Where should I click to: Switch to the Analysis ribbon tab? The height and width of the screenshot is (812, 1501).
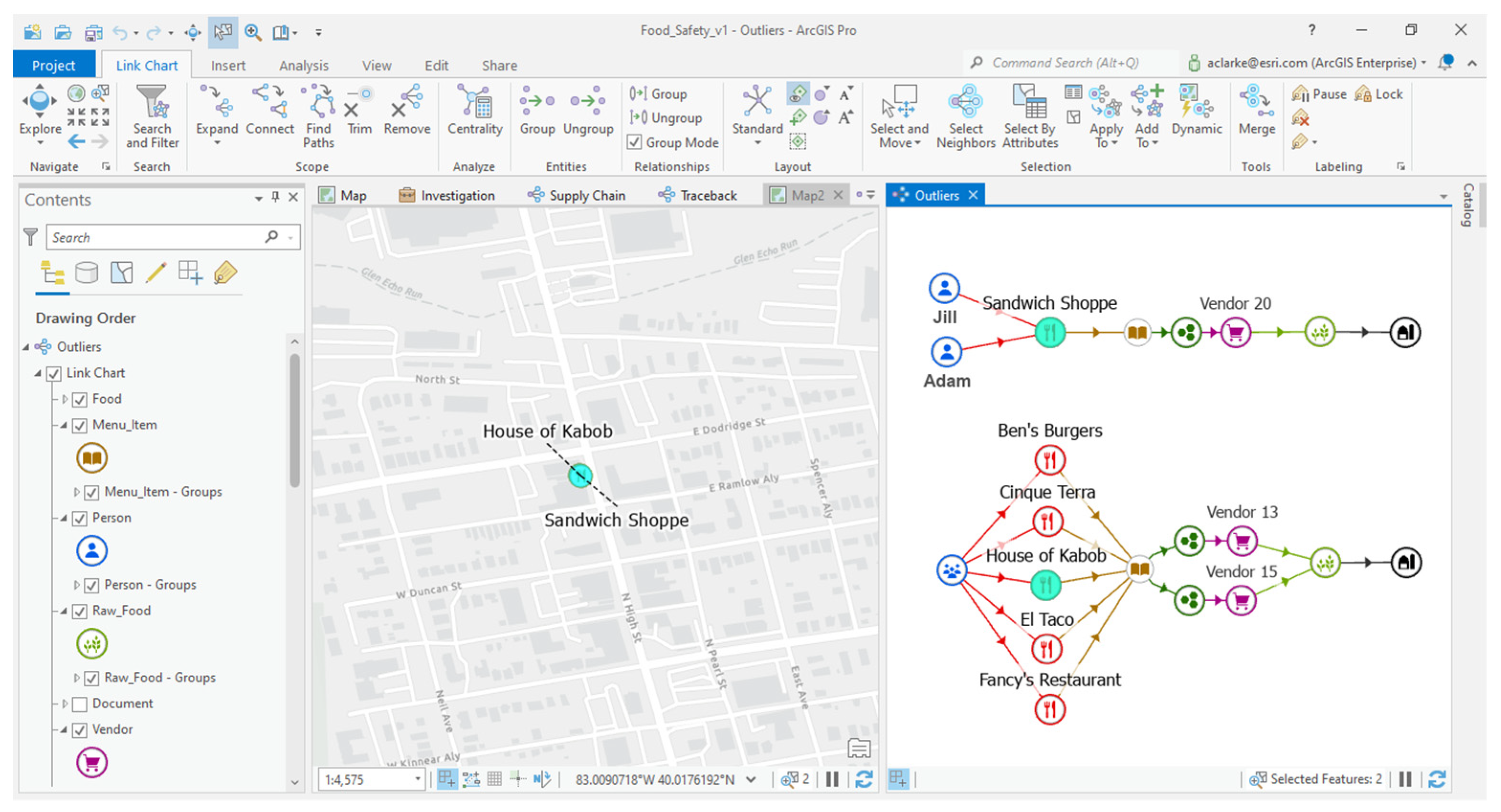click(x=304, y=65)
